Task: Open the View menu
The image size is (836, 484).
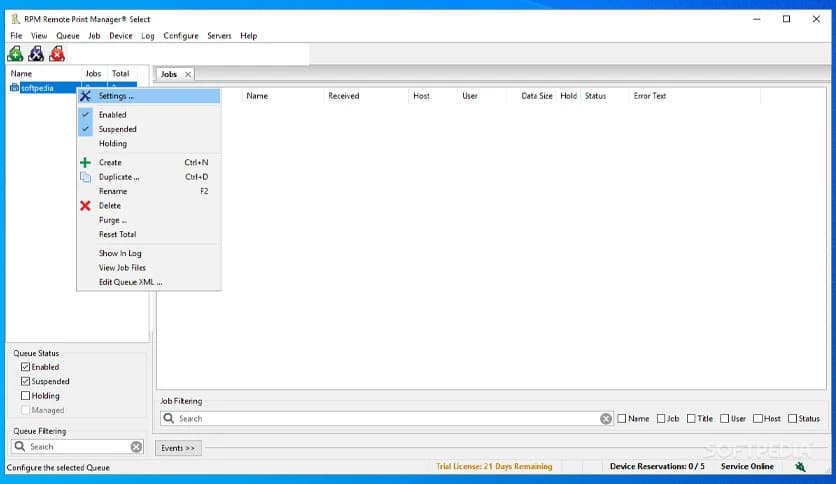Action: pyautogui.click(x=39, y=36)
